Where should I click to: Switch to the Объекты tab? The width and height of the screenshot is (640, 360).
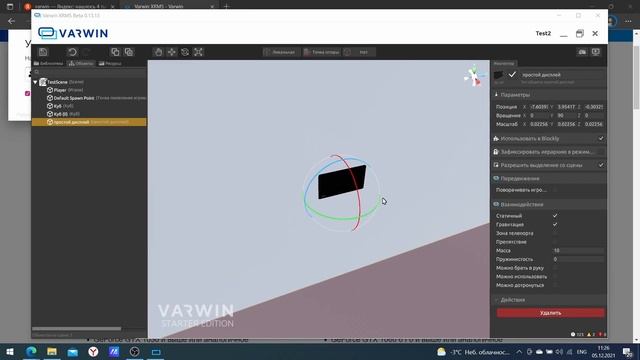pyautogui.click(x=81, y=63)
